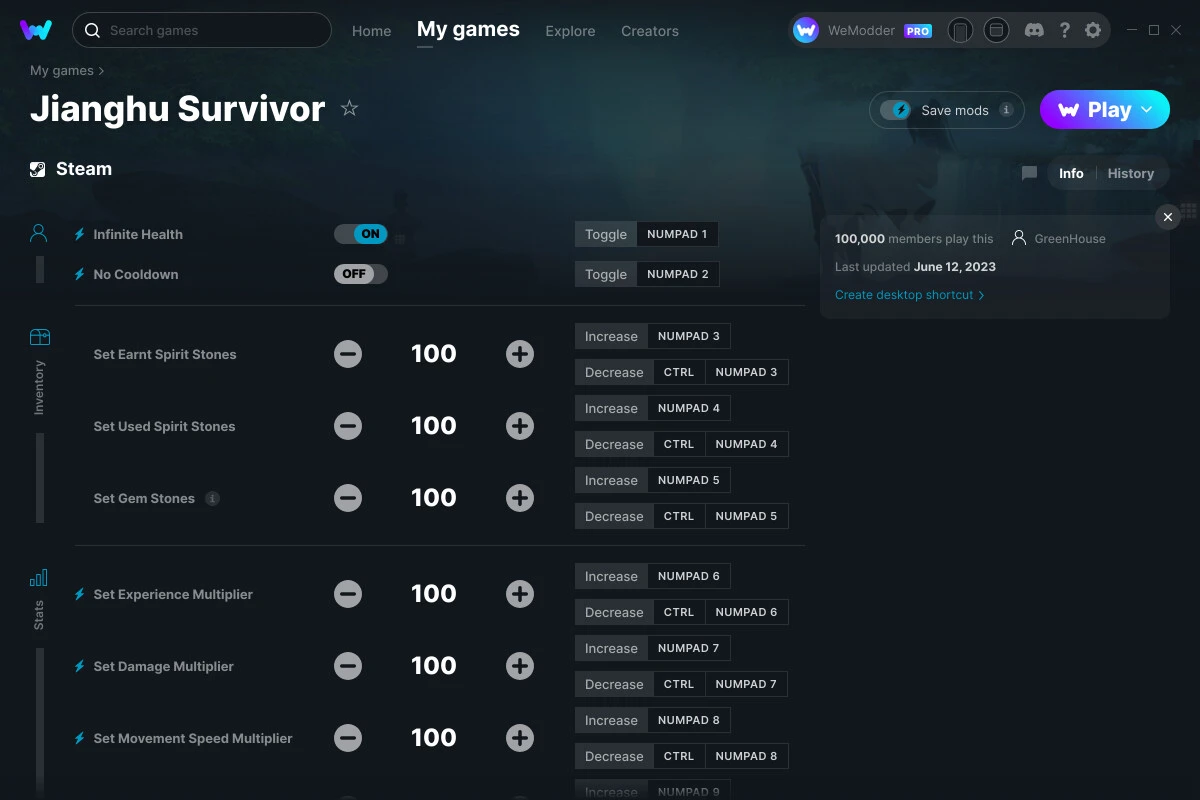Increase Set Movement Speed Multiplier with plus

pyautogui.click(x=520, y=738)
